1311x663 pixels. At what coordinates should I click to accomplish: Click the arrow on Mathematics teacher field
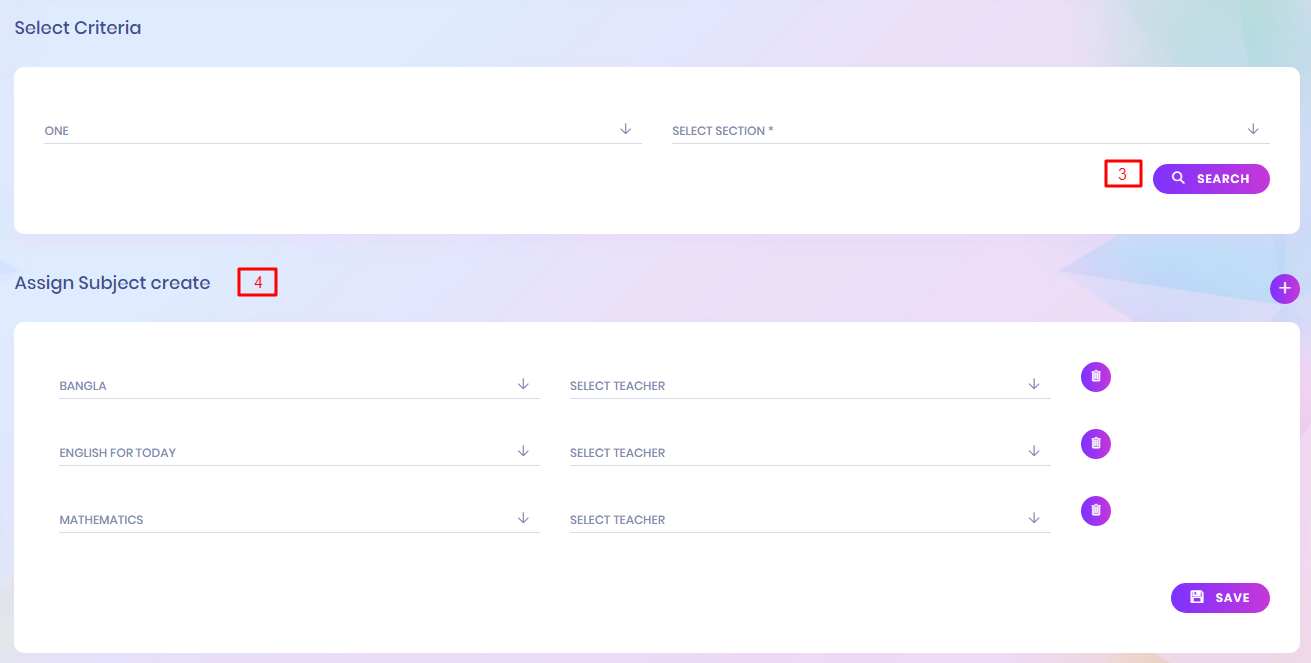coord(1034,518)
